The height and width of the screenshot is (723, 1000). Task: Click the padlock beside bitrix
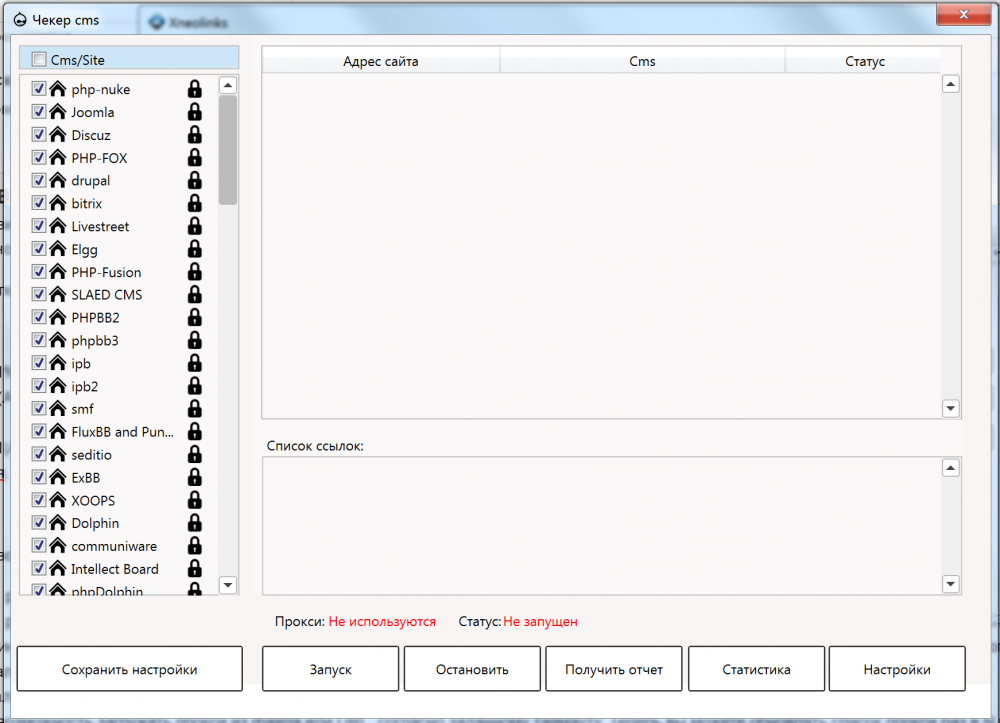pos(195,203)
